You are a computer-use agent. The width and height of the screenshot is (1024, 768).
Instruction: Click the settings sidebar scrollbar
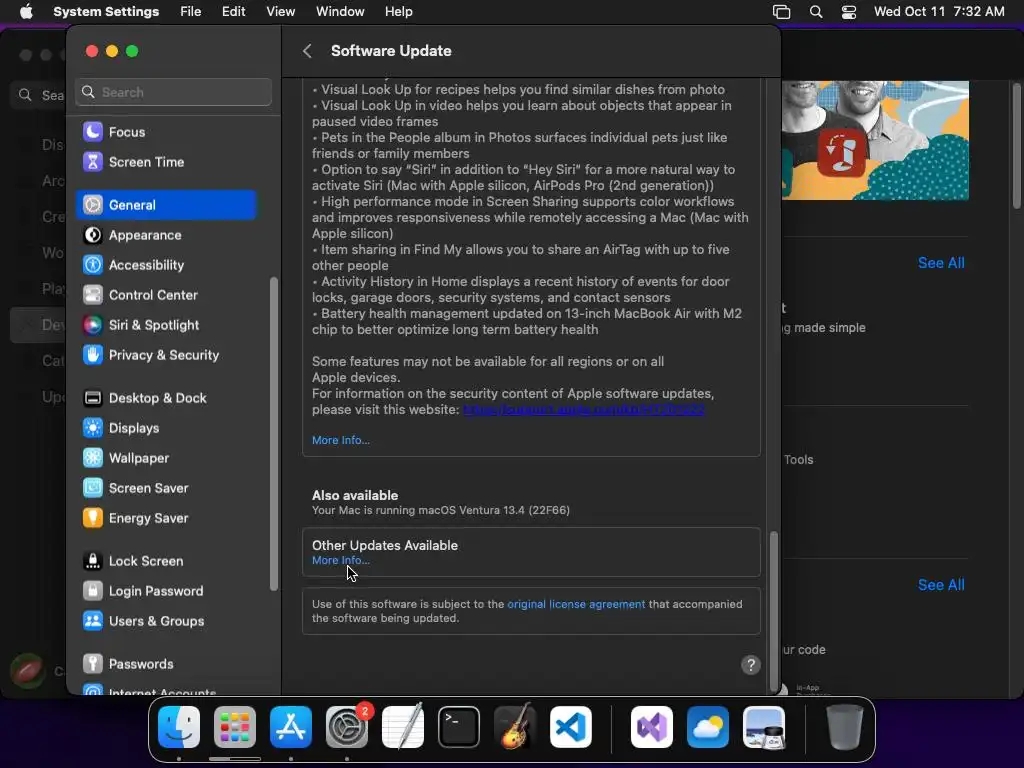[x=274, y=434]
